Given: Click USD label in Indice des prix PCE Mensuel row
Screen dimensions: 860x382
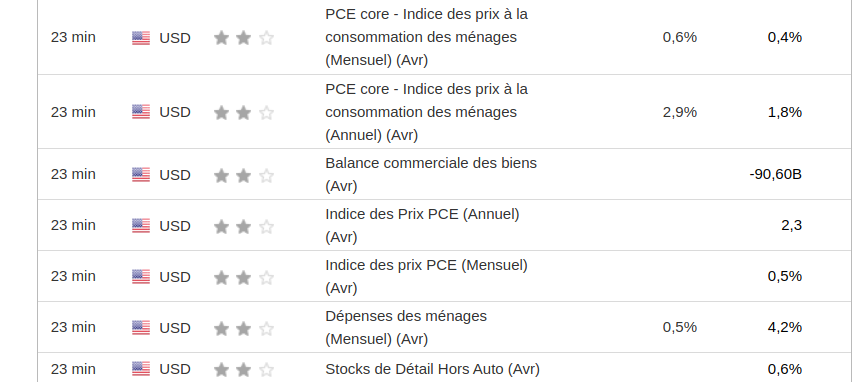Looking at the screenshot, I should pos(175,277).
